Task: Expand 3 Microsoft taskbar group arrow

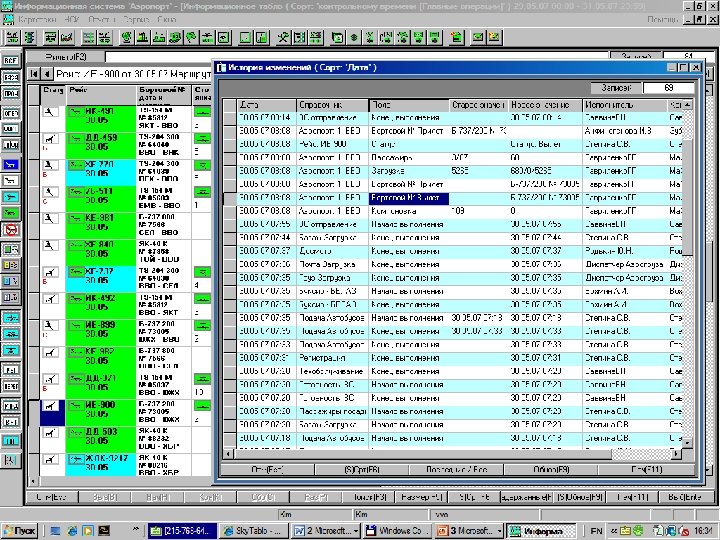Action: [500, 531]
